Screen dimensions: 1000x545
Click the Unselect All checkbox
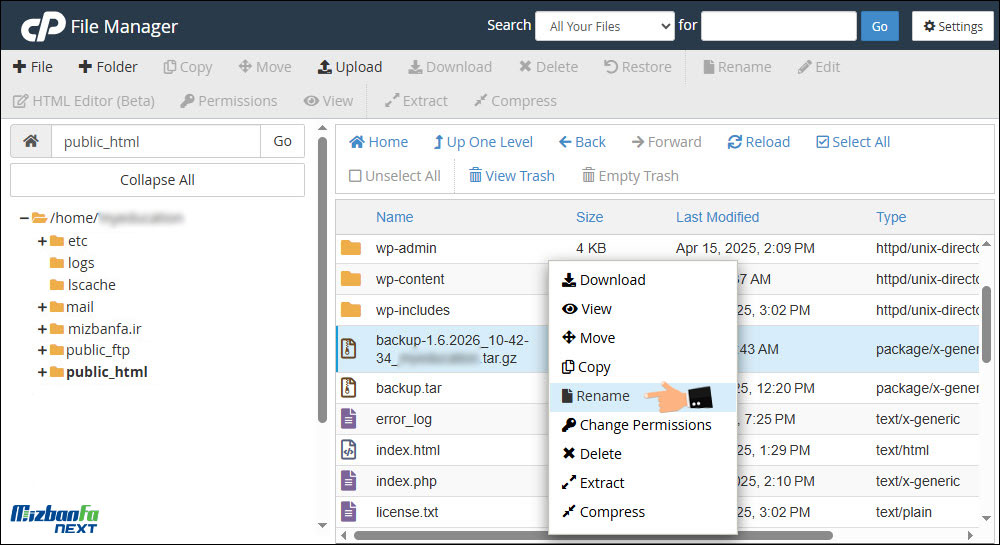[x=355, y=176]
